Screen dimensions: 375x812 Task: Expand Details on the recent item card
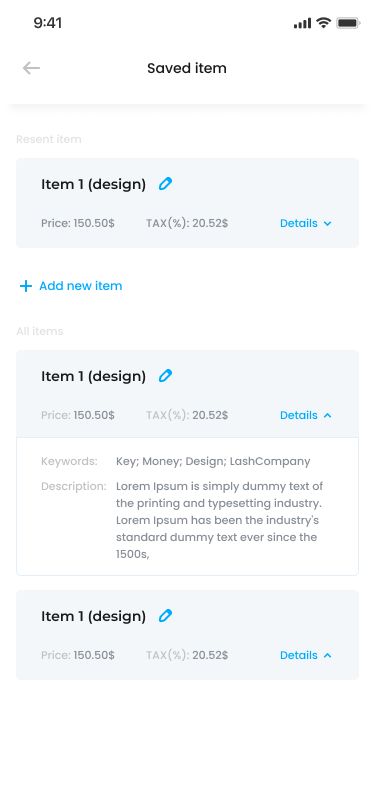click(x=306, y=223)
